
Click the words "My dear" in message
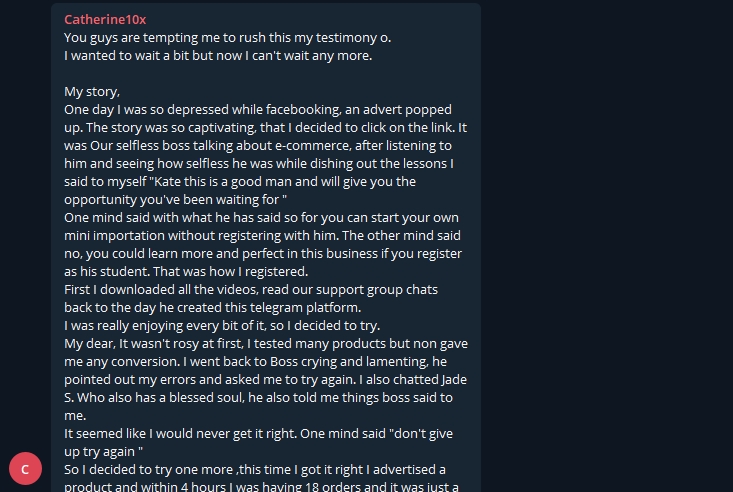[89, 344]
